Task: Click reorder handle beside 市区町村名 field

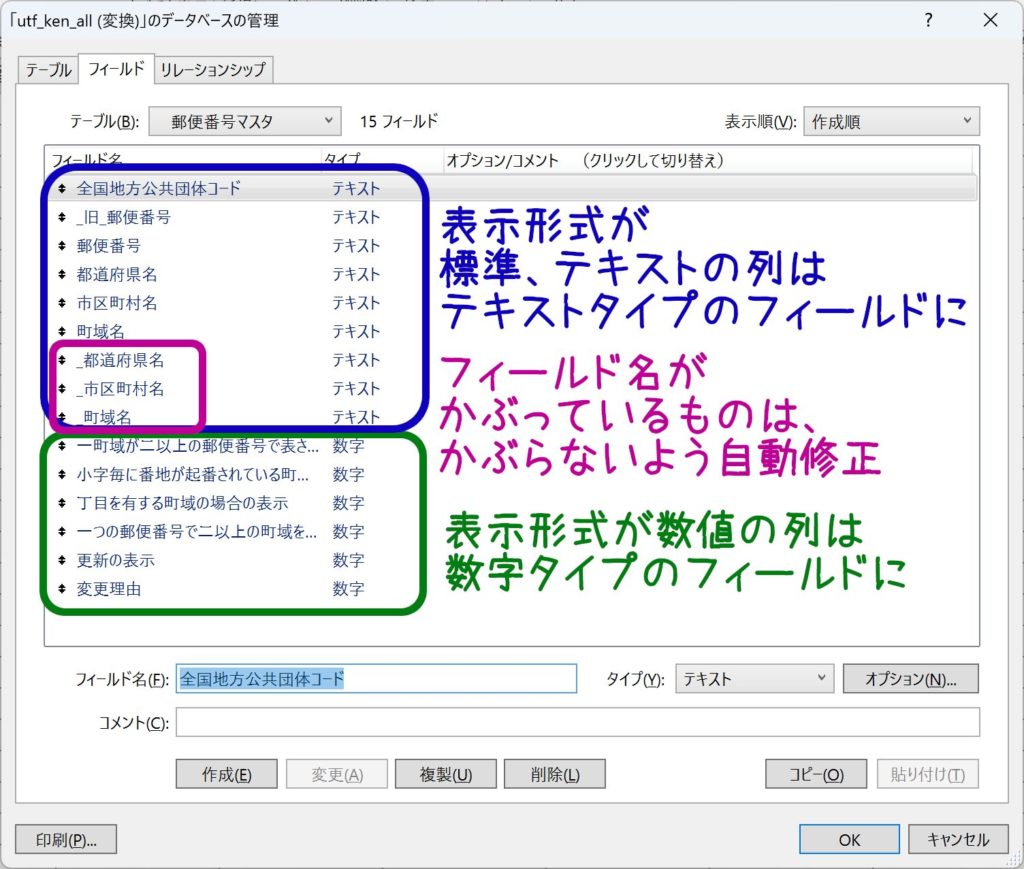Action: 63,303
